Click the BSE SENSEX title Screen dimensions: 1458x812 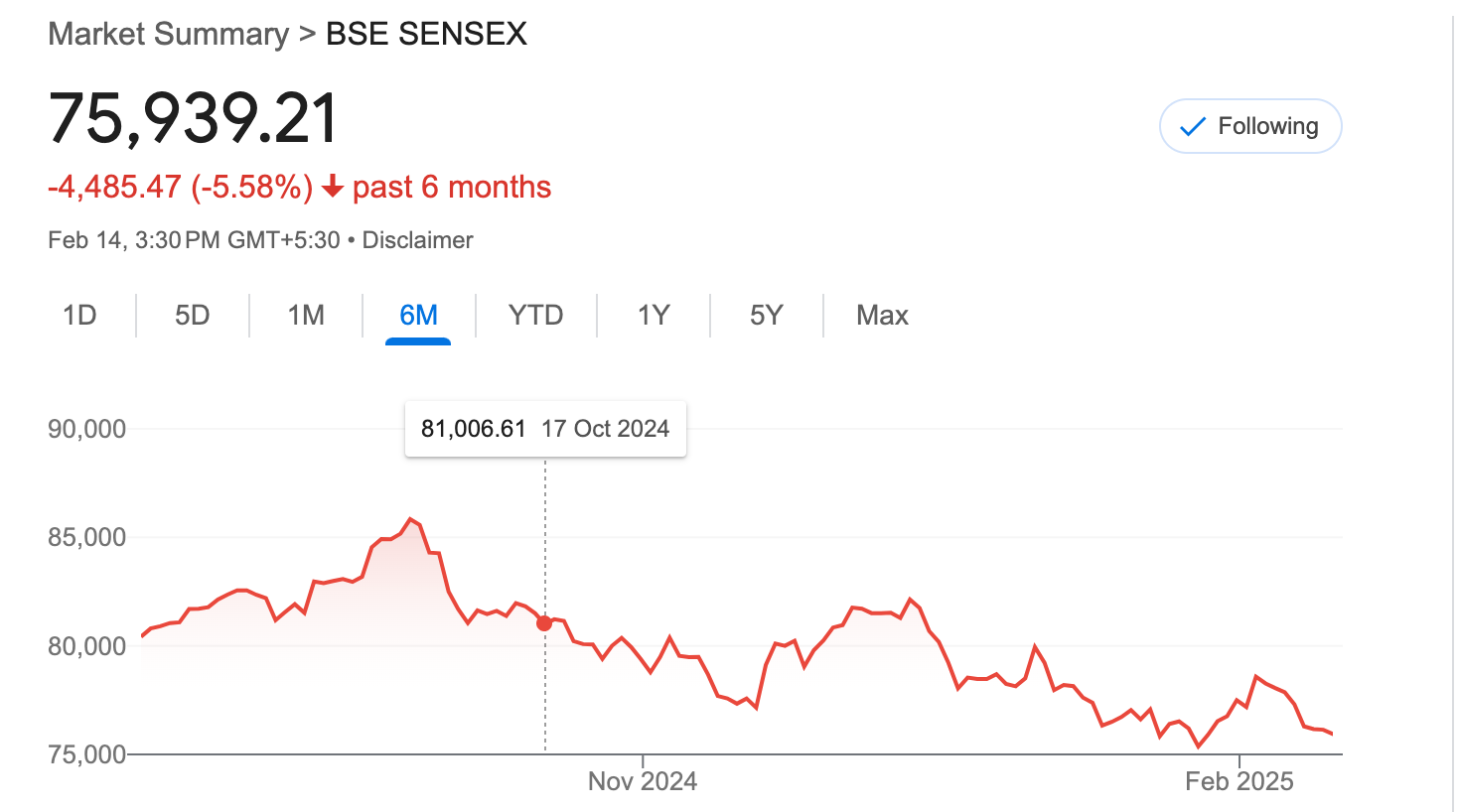426,34
